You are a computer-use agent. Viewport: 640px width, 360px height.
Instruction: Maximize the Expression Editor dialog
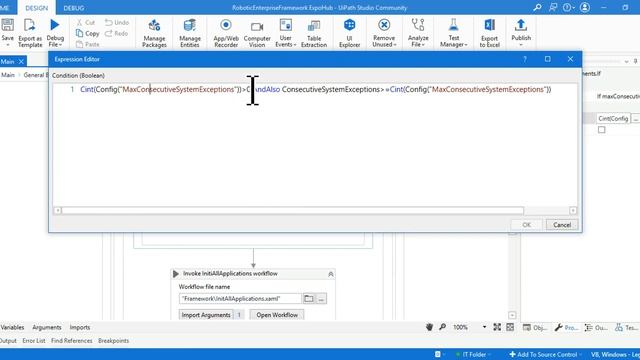click(x=547, y=59)
